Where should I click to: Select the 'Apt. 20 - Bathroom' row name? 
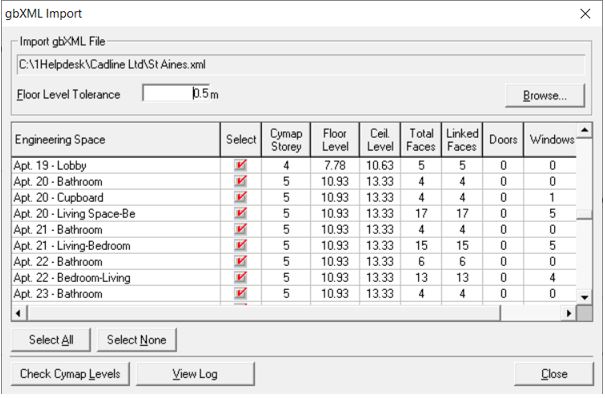point(58,182)
